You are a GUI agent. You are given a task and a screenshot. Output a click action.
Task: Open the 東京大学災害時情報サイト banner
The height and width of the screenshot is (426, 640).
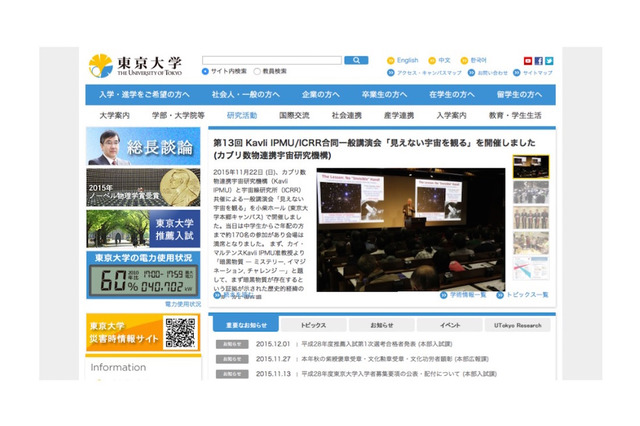[143, 333]
